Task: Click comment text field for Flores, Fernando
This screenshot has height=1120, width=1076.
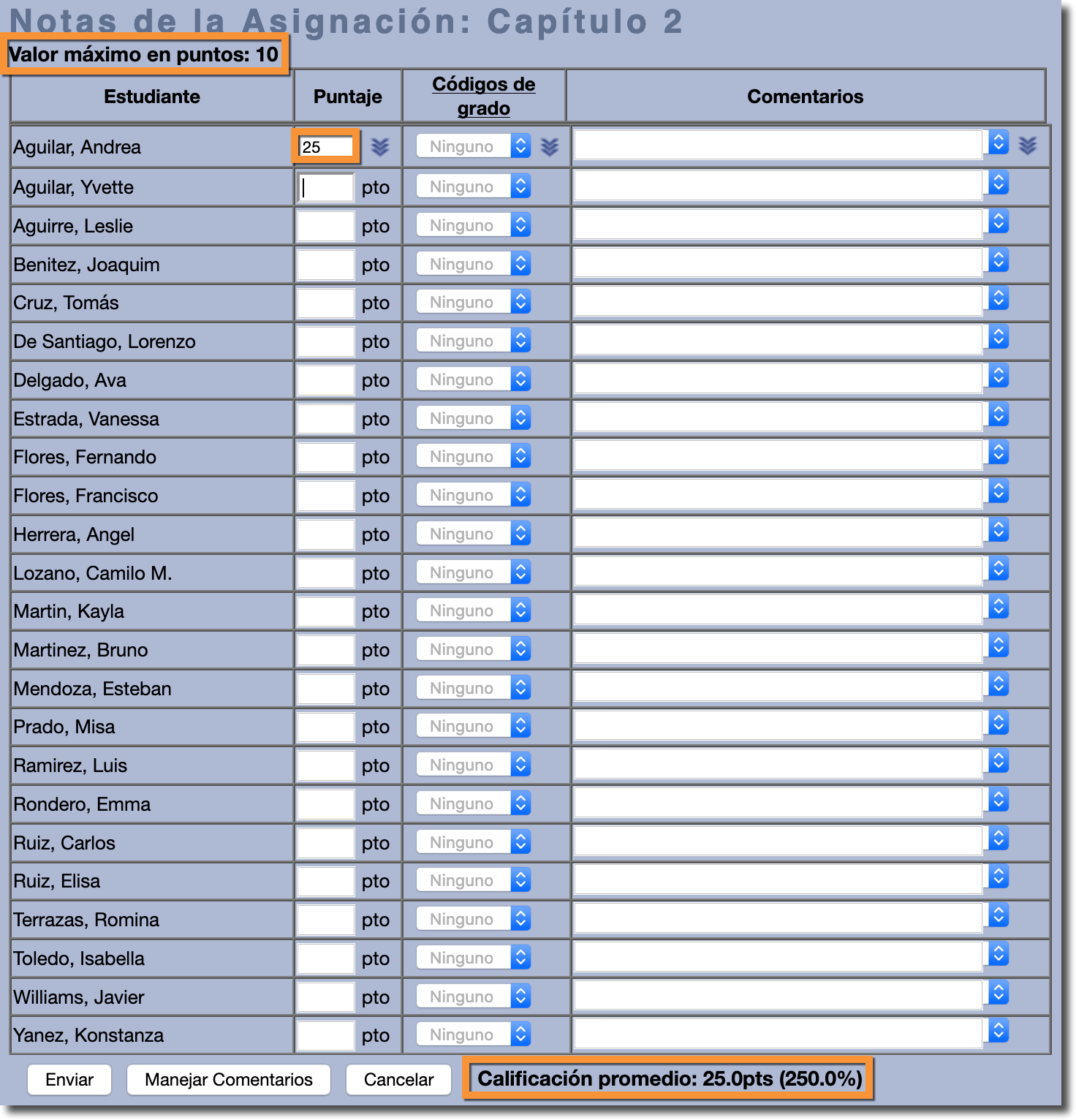Action: [x=778, y=457]
